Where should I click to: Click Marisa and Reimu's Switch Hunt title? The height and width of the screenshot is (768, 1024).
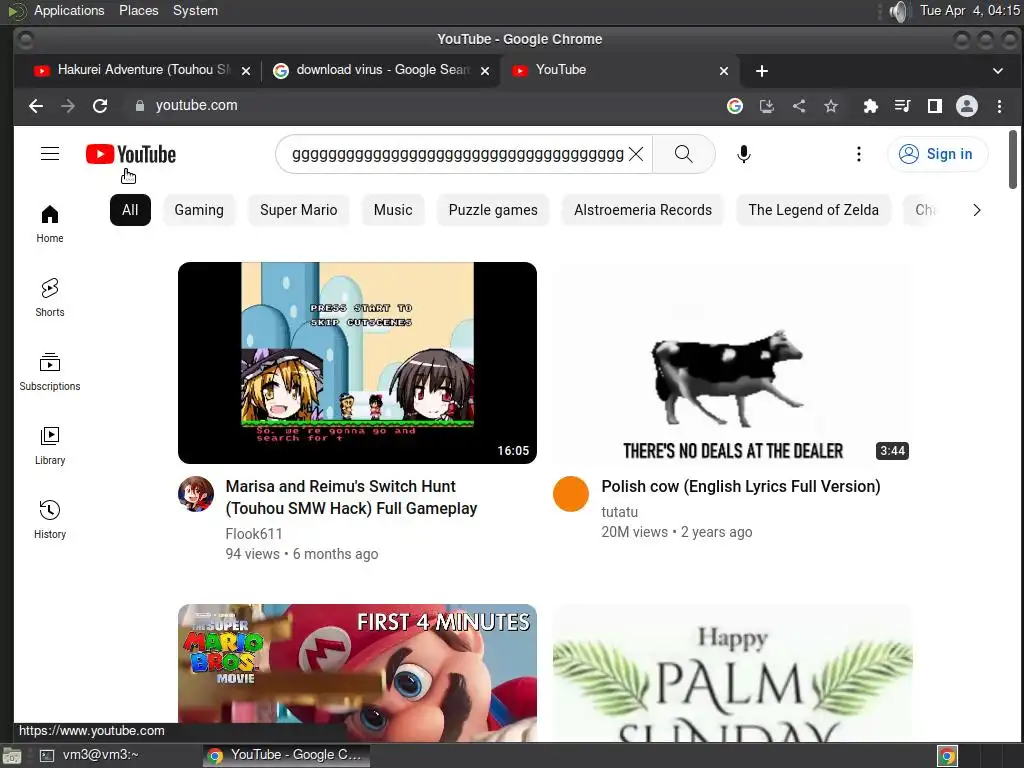click(x=351, y=498)
